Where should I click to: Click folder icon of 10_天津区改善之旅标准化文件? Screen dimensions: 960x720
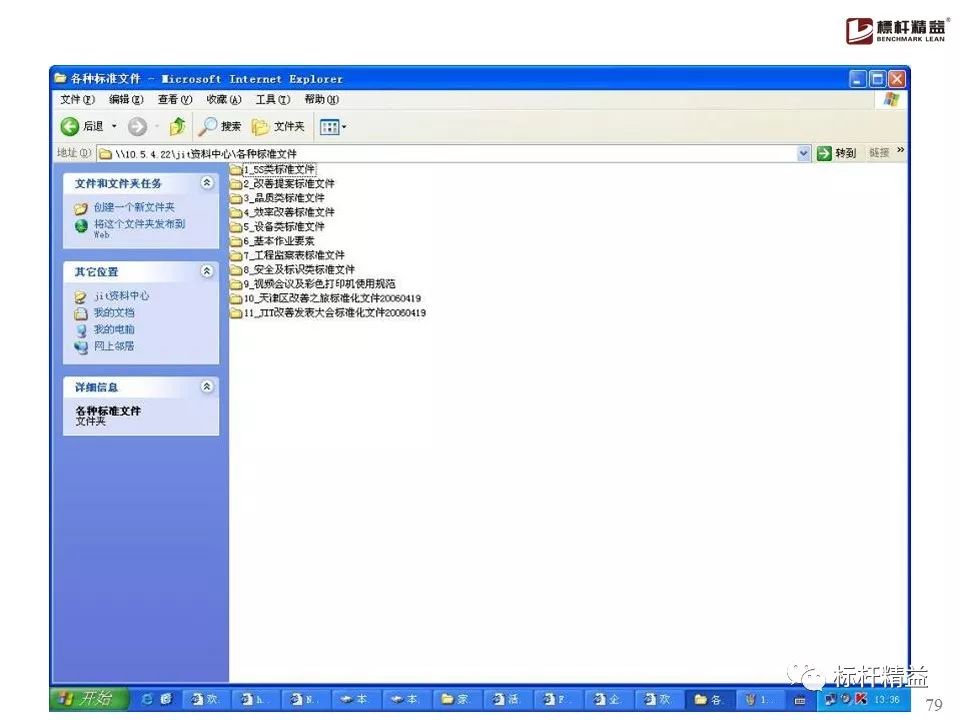(x=236, y=298)
